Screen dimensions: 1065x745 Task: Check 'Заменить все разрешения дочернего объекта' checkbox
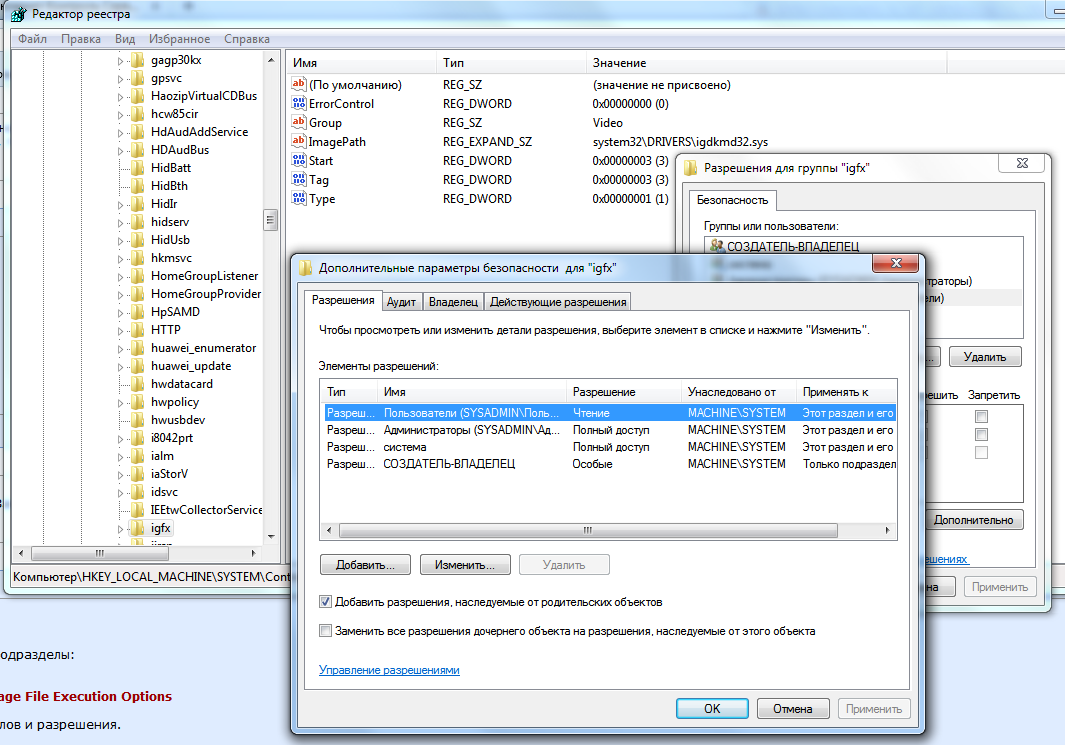(325, 631)
